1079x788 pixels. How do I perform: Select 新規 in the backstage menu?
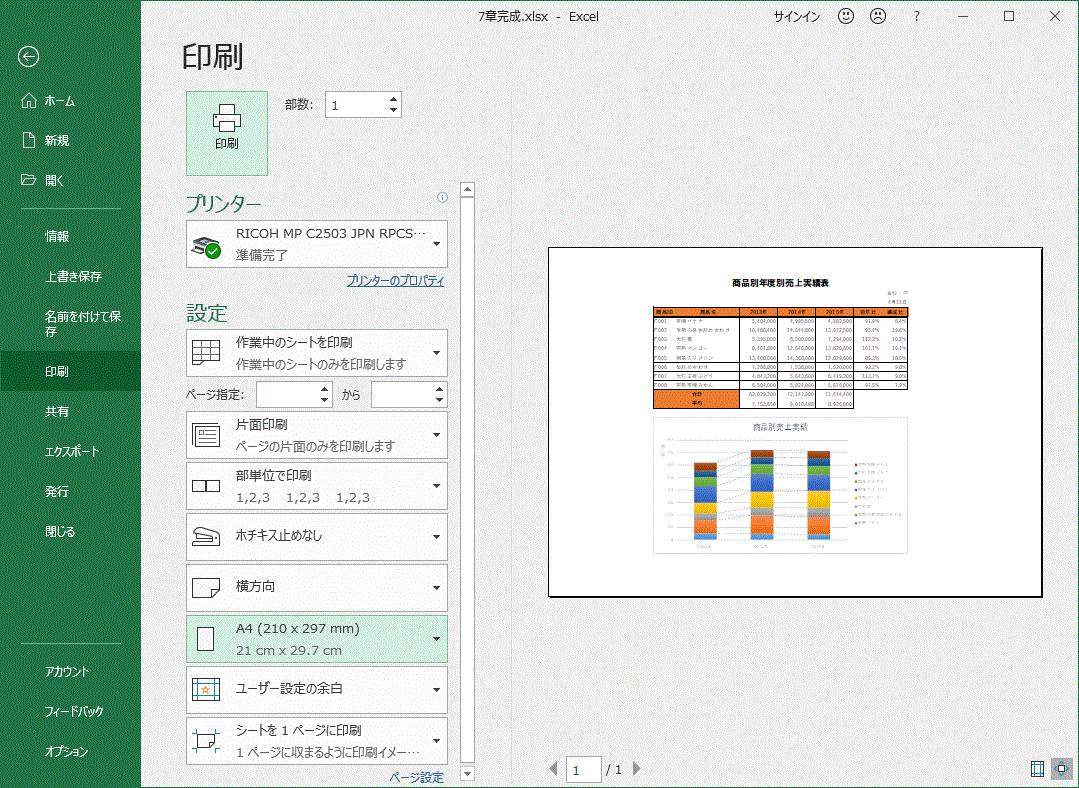click(70, 140)
